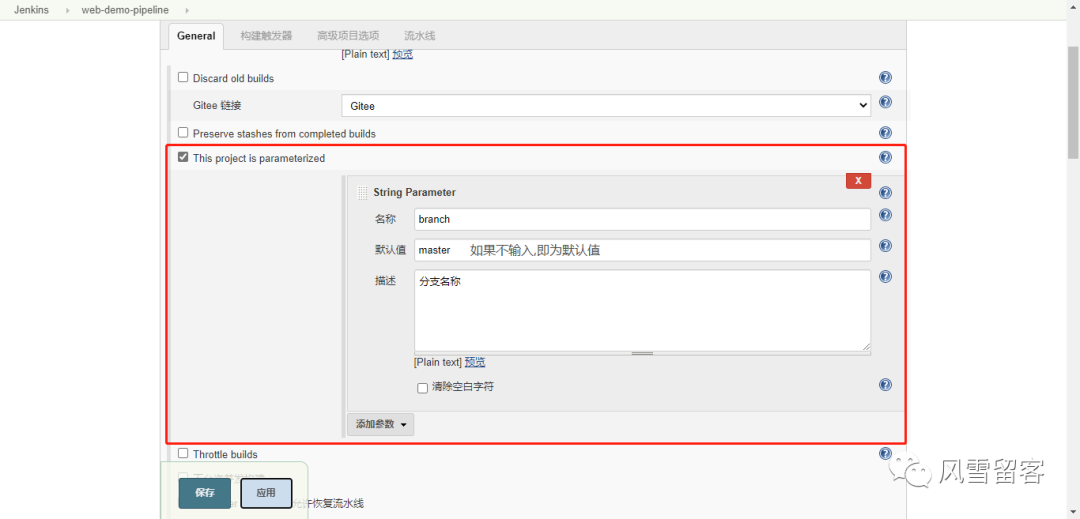Delete the String Parameter with red X
The image size is (1080, 519).
[858, 180]
